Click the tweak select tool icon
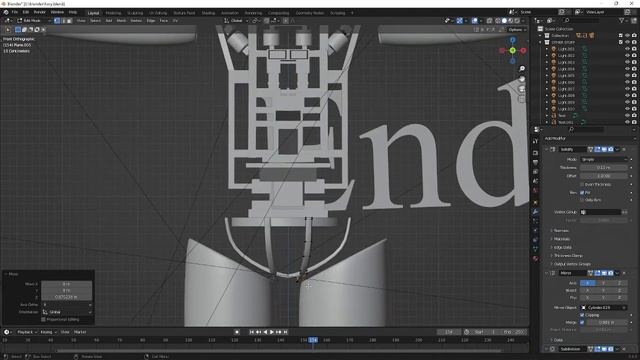This screenshot has height=360, width=640. tap(8, 29)
